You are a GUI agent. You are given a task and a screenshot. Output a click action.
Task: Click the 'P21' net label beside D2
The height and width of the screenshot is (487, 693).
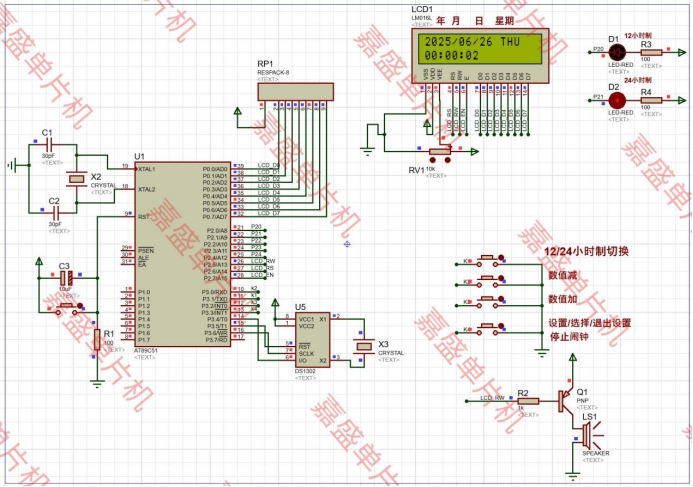598,97
